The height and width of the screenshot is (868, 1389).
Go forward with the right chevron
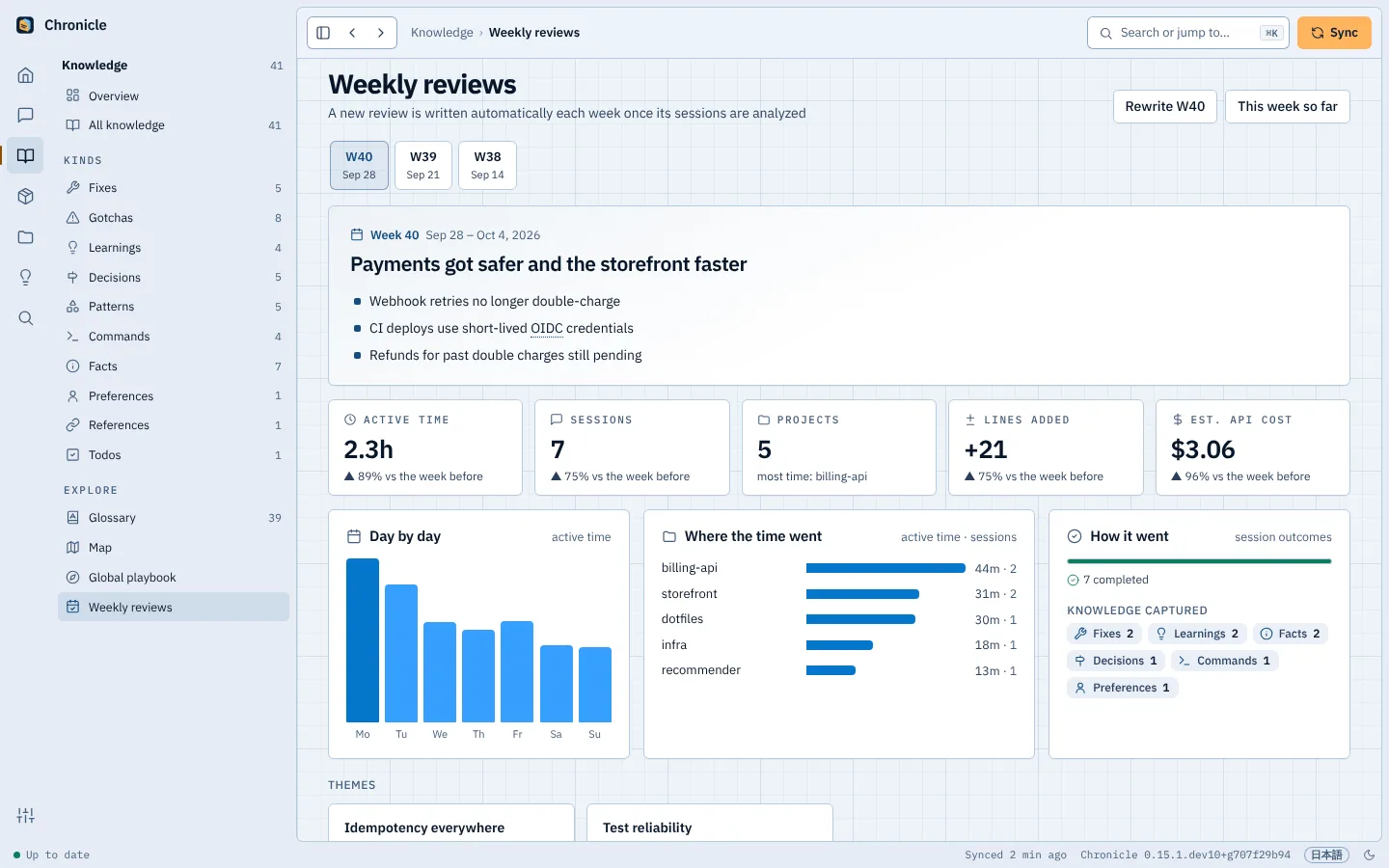tap(381, 33)
